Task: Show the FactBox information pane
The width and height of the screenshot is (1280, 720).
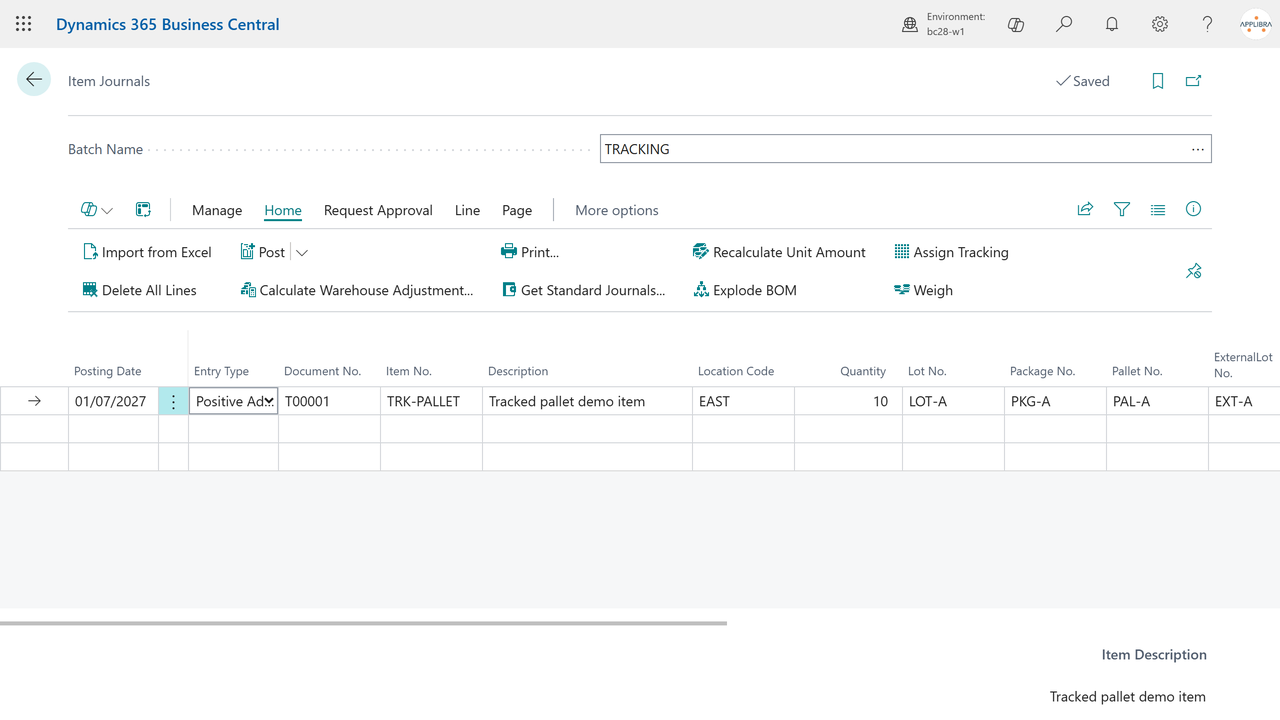Action: (1193, 209)
